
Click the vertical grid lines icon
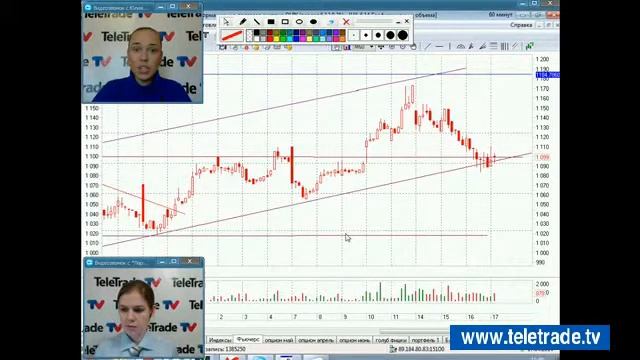[x=504, y=47]
